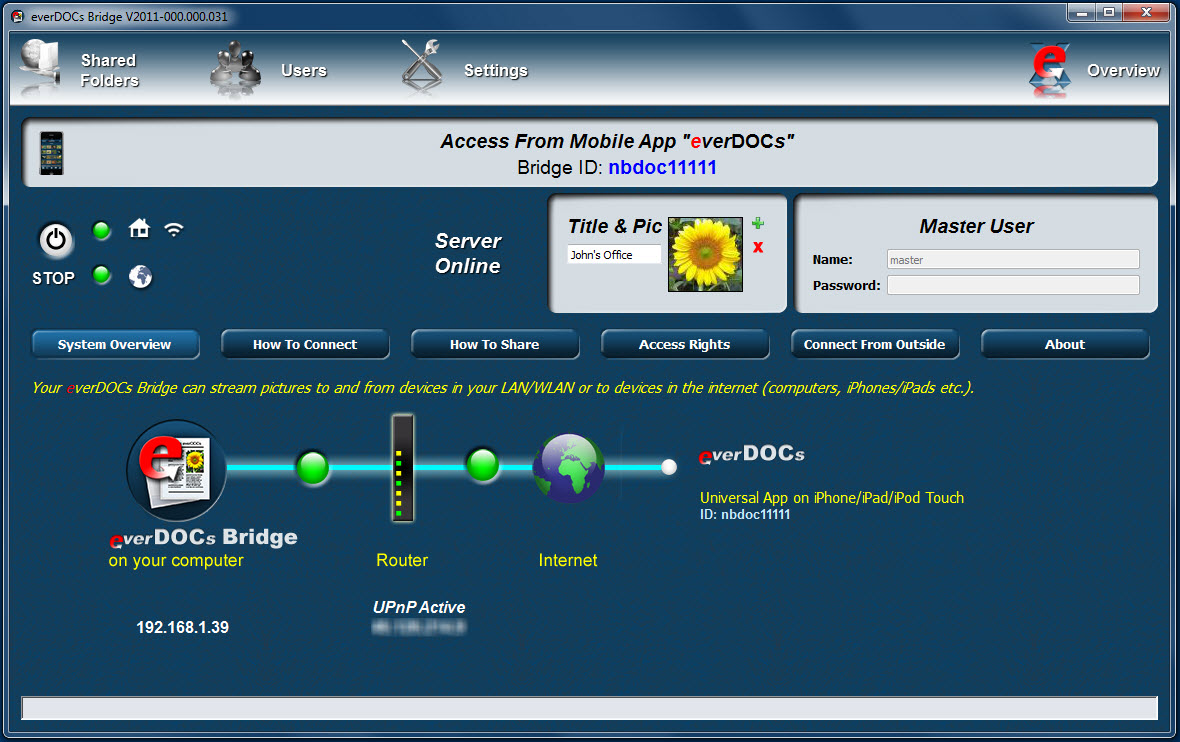
Task: Stop the server with the power button
Action: click(x=56, y=240)
